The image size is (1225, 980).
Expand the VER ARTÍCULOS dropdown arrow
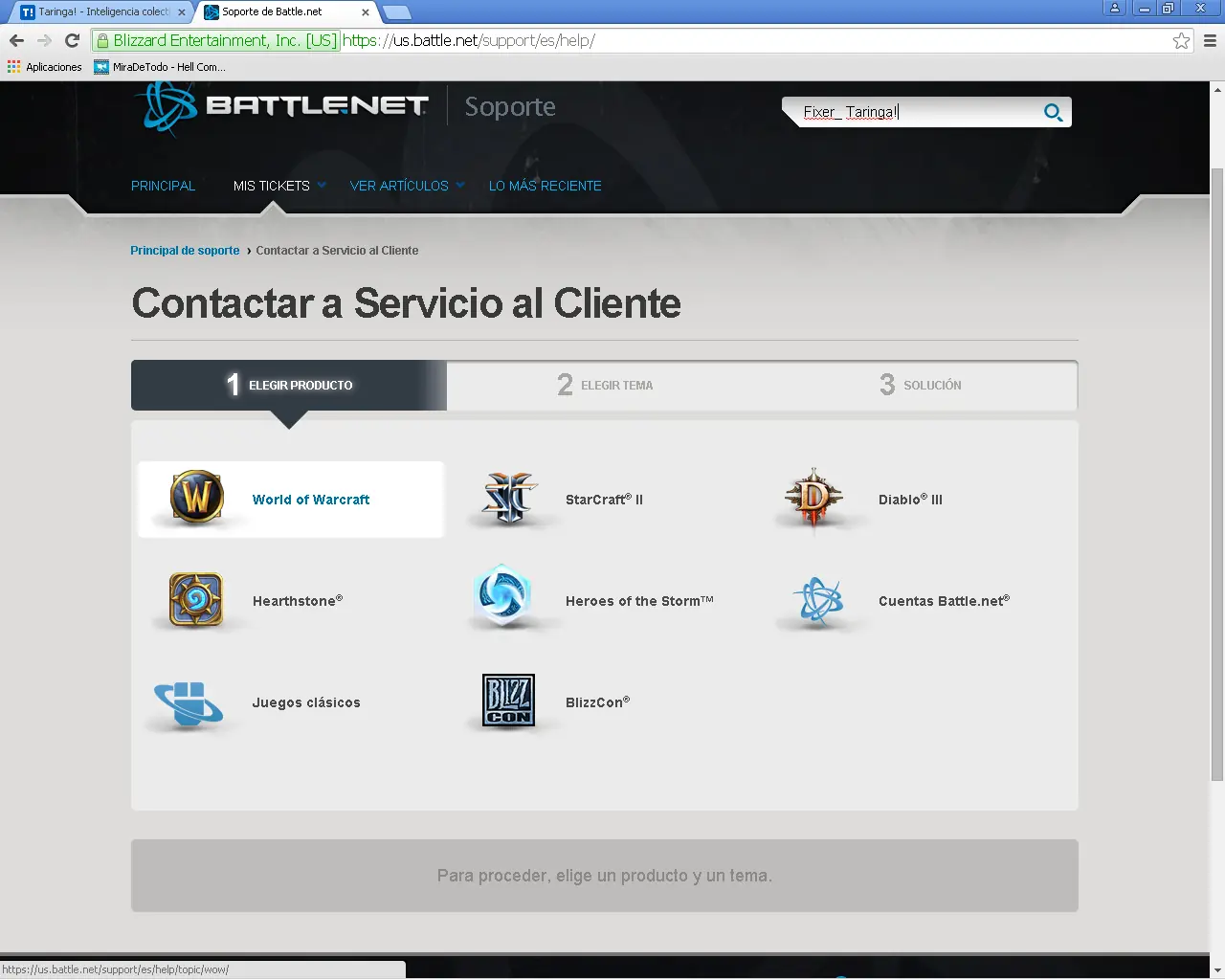tap(460, 186)
